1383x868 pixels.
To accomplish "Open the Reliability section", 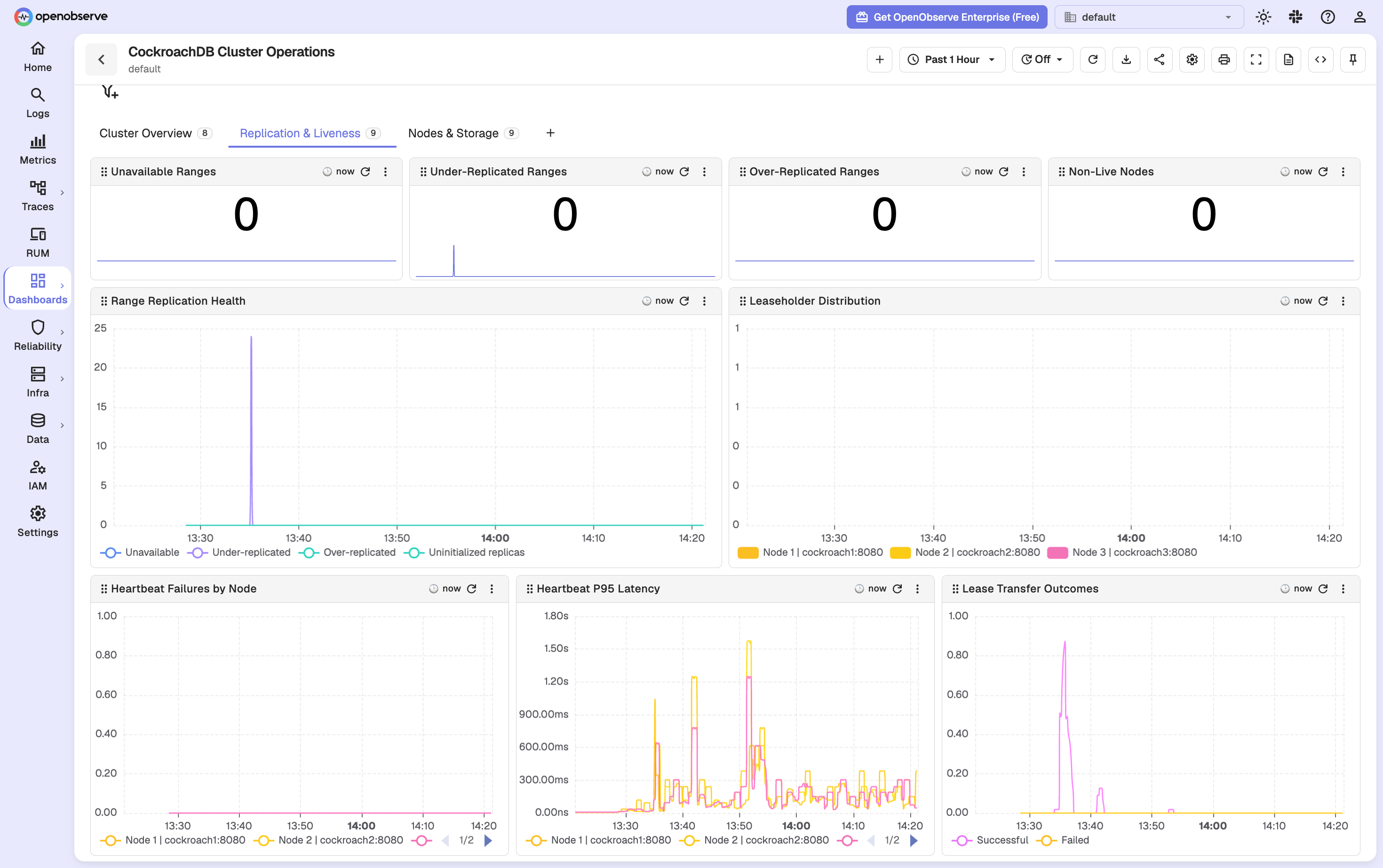I will tap(38, 336).
